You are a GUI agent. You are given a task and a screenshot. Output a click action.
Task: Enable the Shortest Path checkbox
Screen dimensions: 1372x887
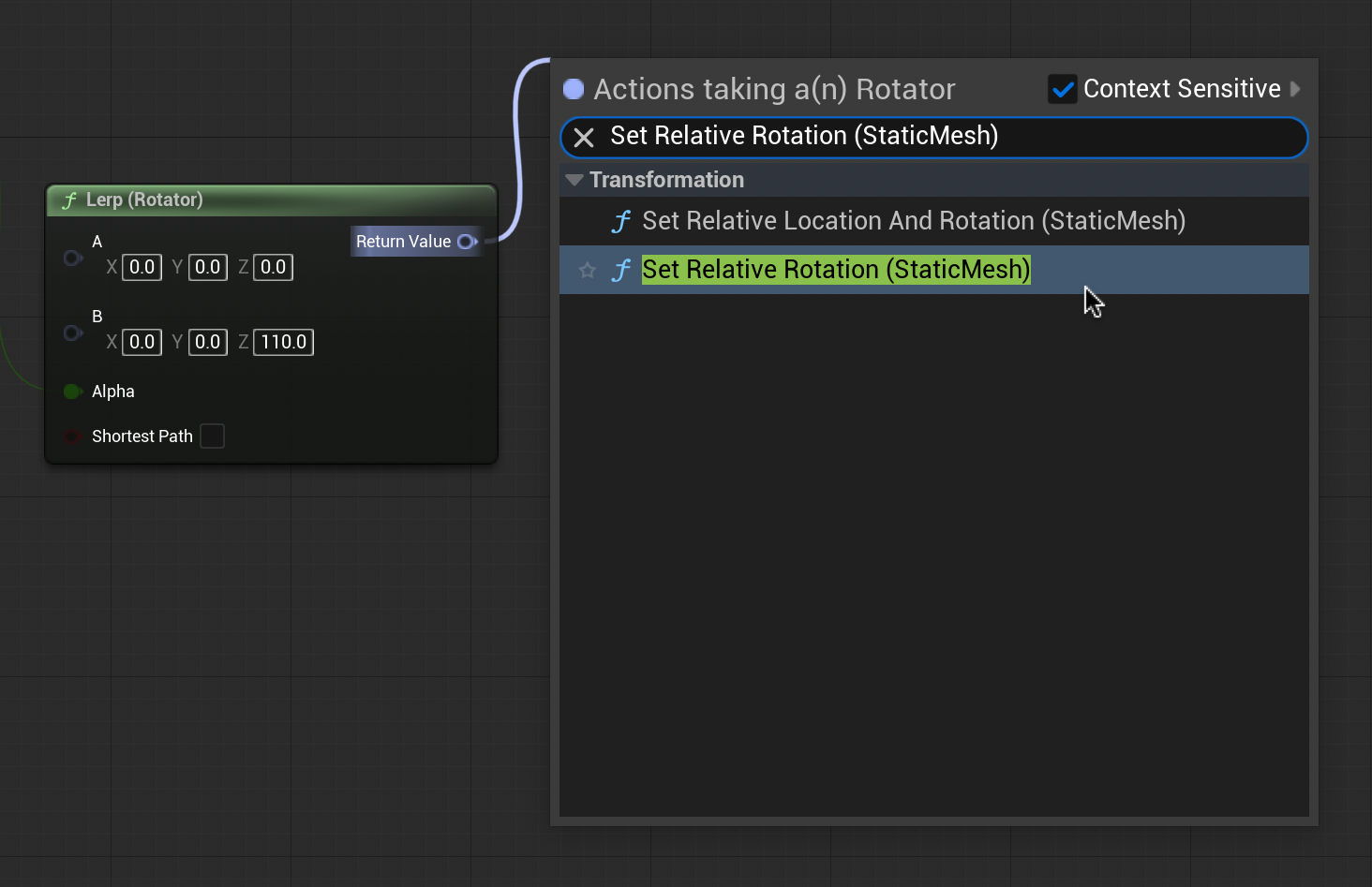(213, 436)
